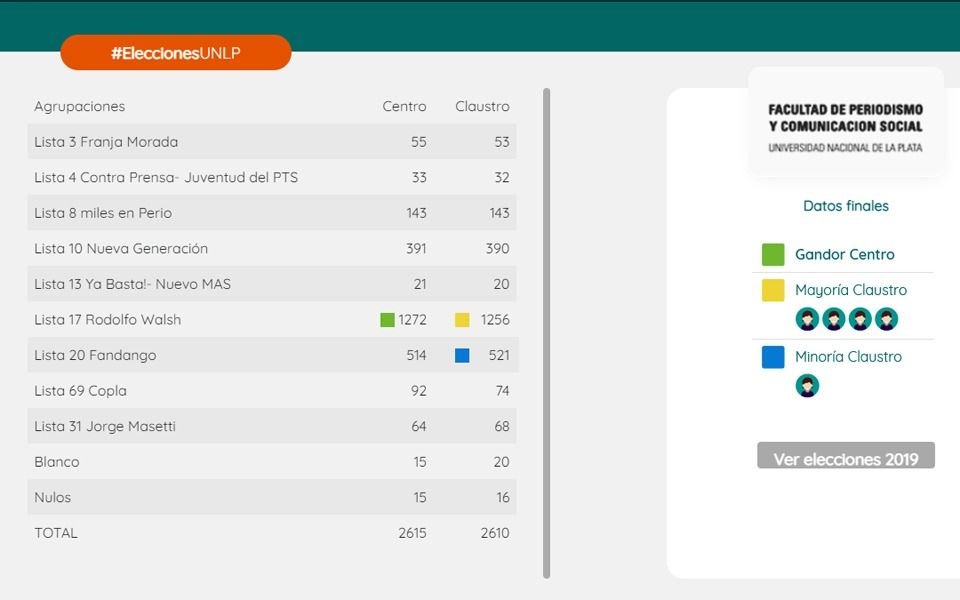The width and height of the screenshot is (960, 600).
Task: Select the Lista 8 miles en Perio row
Action: 272,212
